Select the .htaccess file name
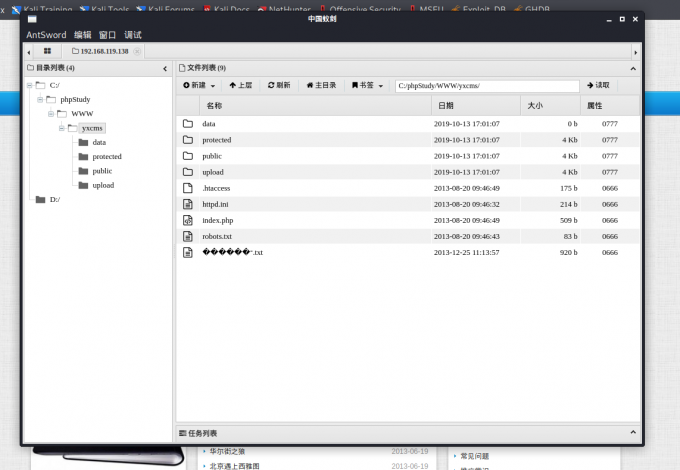Image resolution: width=680 pixels, height=470 pixels. [x=216, y=188]
